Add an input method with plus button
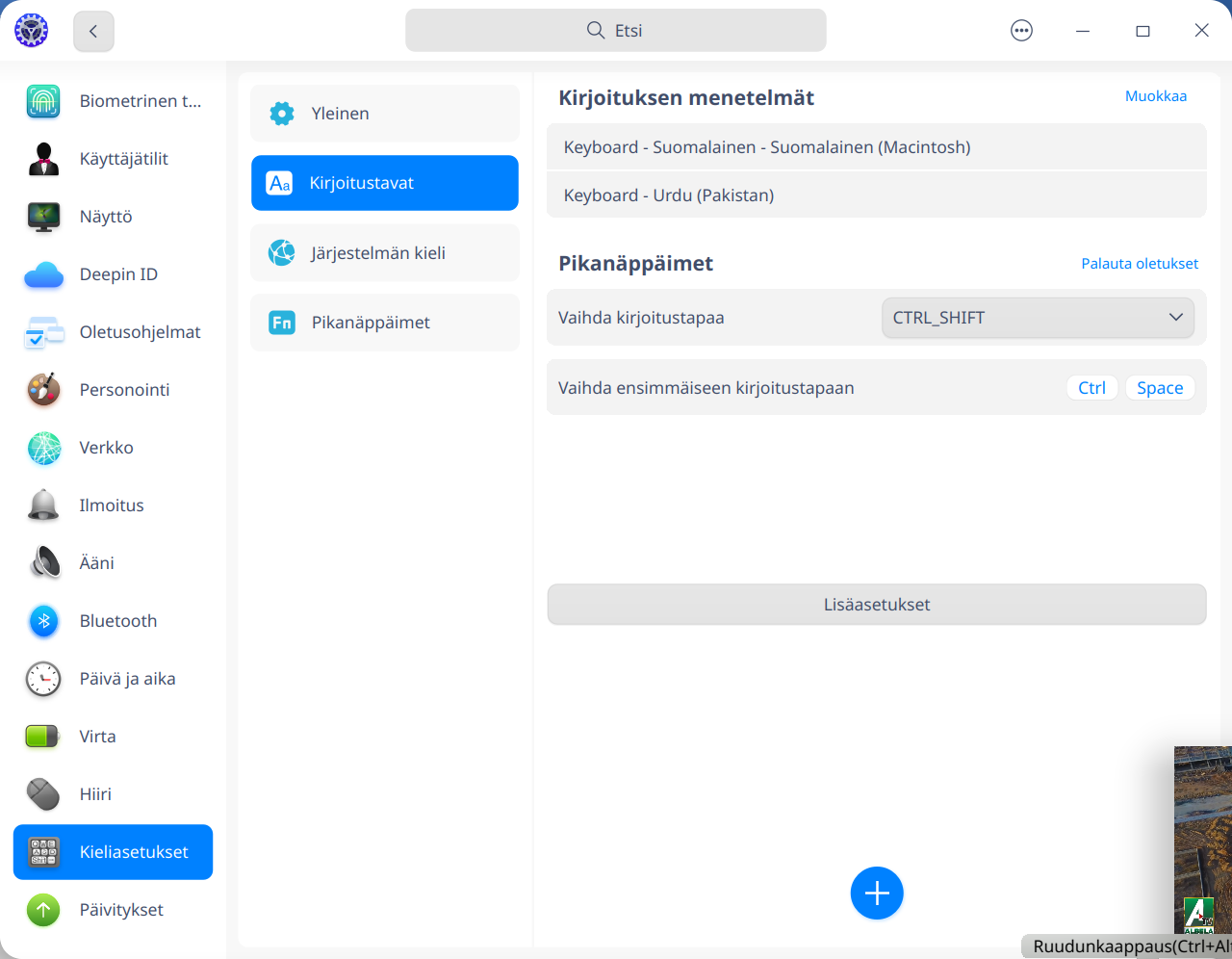The image size is (1232, 959). [x=877, y=894]
